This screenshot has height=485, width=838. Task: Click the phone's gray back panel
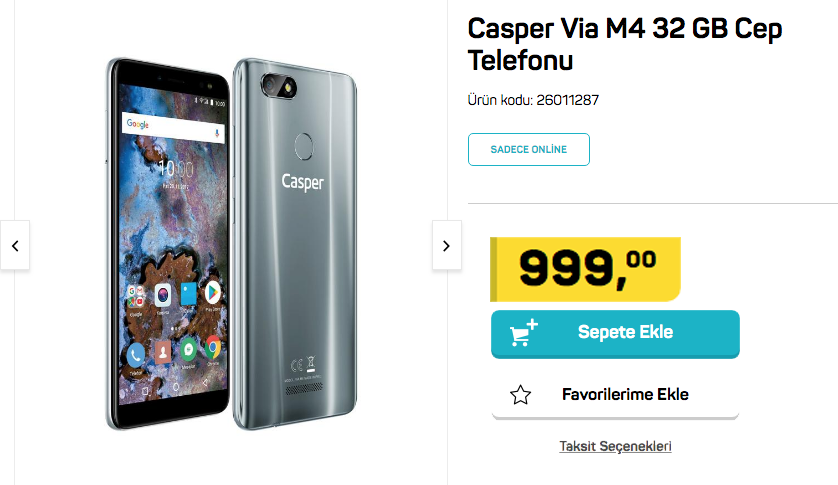click(294, 244)
